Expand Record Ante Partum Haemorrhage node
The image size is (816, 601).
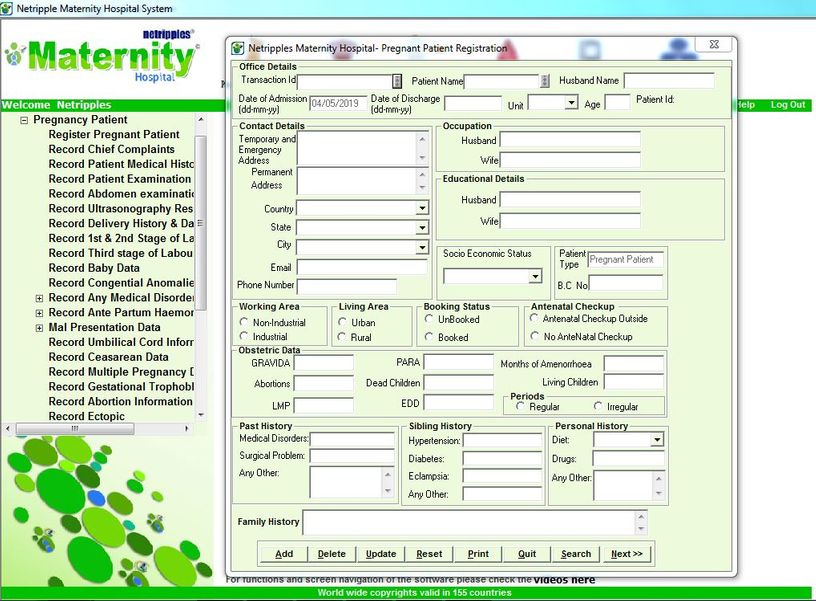click(x=39, y=313)
